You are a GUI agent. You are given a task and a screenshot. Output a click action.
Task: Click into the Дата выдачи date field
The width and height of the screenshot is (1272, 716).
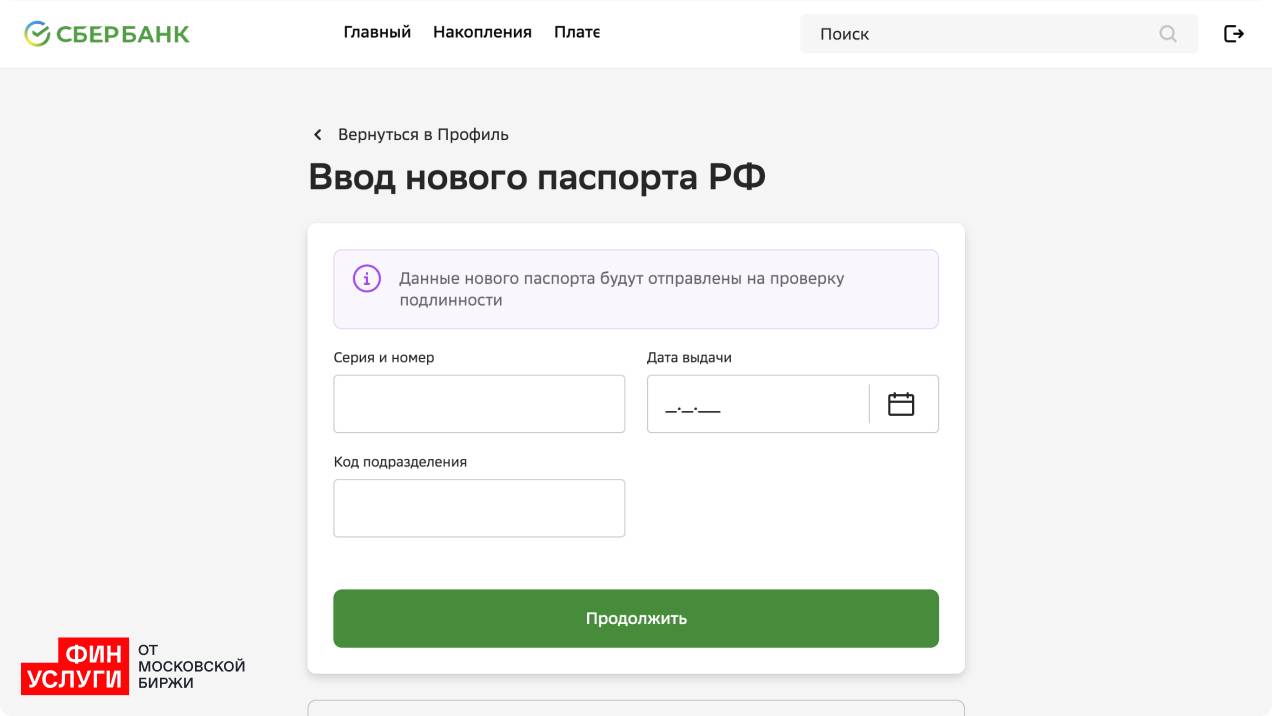(x=757, y=404)
